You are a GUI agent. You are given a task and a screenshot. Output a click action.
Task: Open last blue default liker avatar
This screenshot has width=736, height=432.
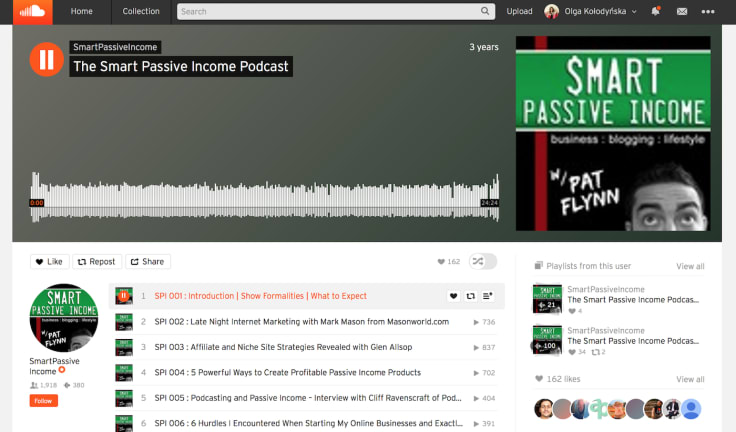(691, 409)
